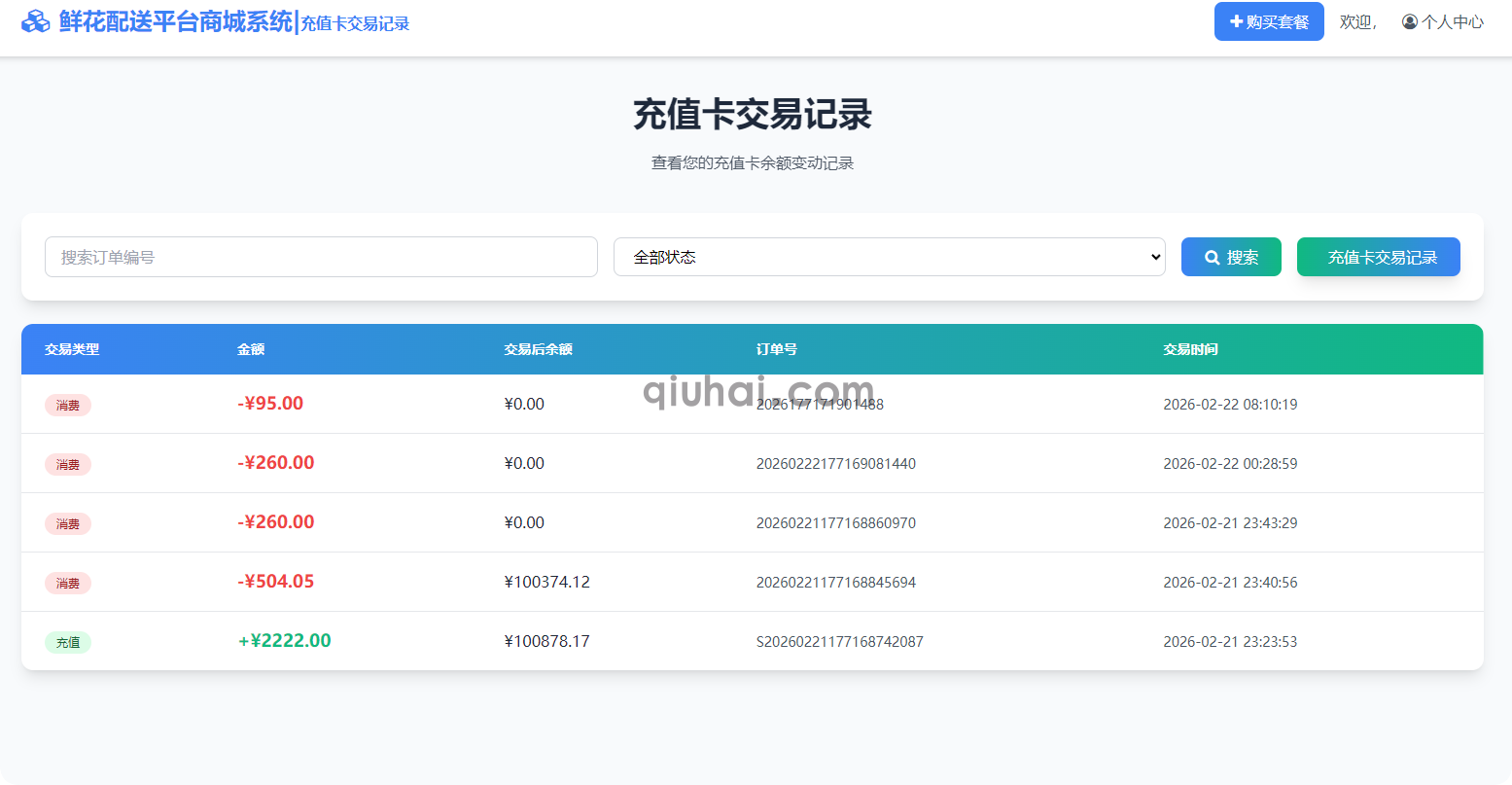Click the 消费 badge next to -¥504.05

68,582
